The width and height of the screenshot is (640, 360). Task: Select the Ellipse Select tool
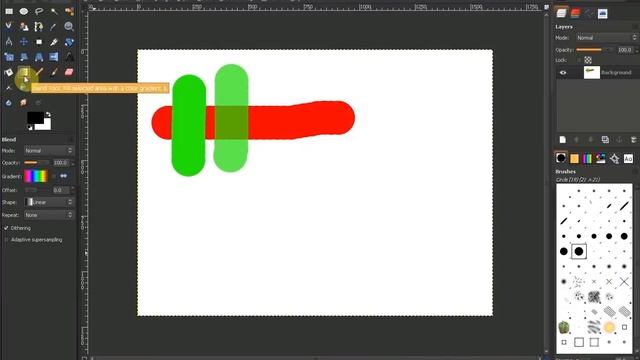24,11
